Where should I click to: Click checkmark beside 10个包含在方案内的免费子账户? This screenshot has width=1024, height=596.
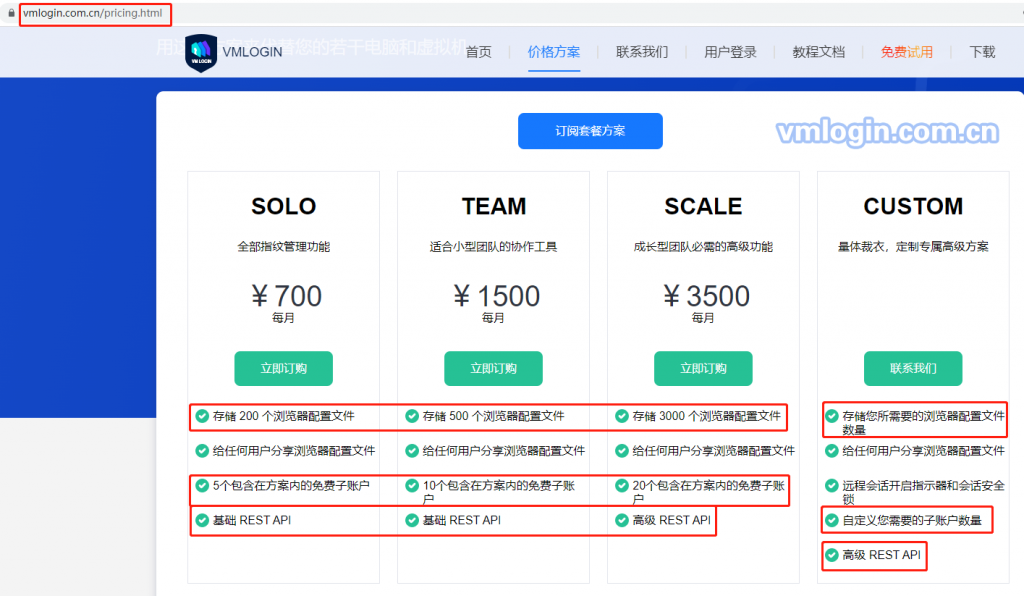coord(412,486)
